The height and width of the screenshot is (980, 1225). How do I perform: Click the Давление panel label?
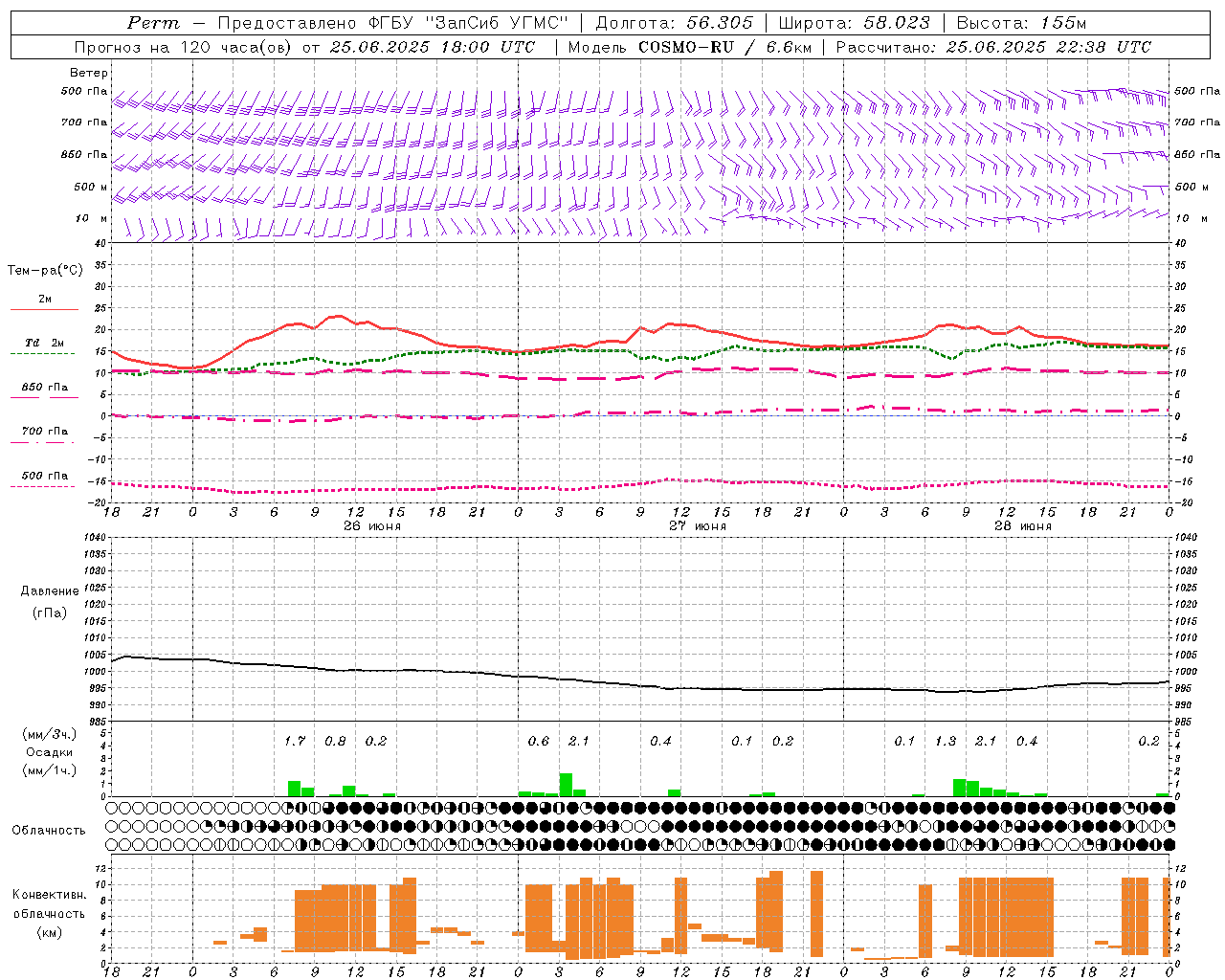point(49,591)
